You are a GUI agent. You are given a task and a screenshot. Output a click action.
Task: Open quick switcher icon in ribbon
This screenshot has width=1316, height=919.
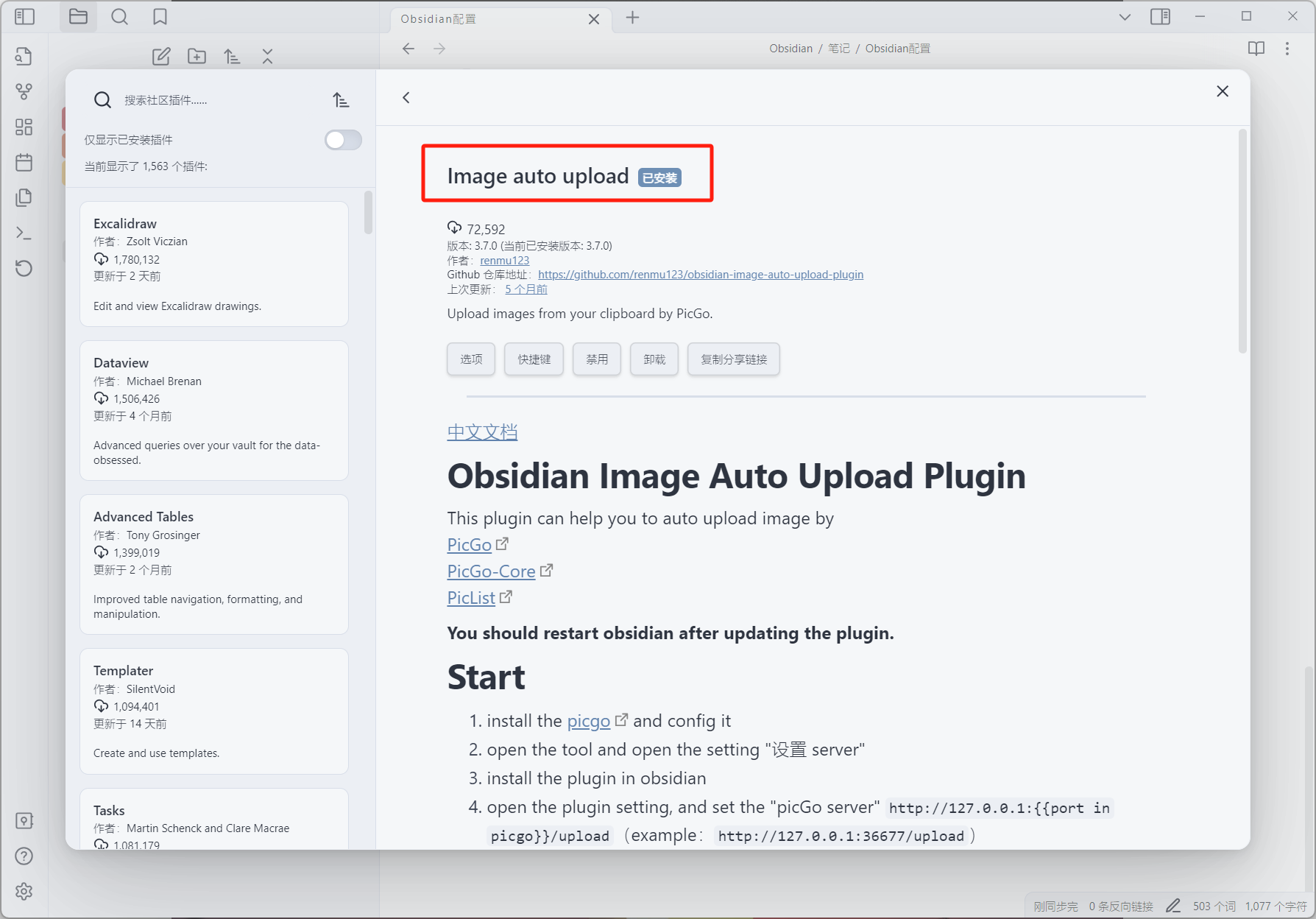coord(24,56)
